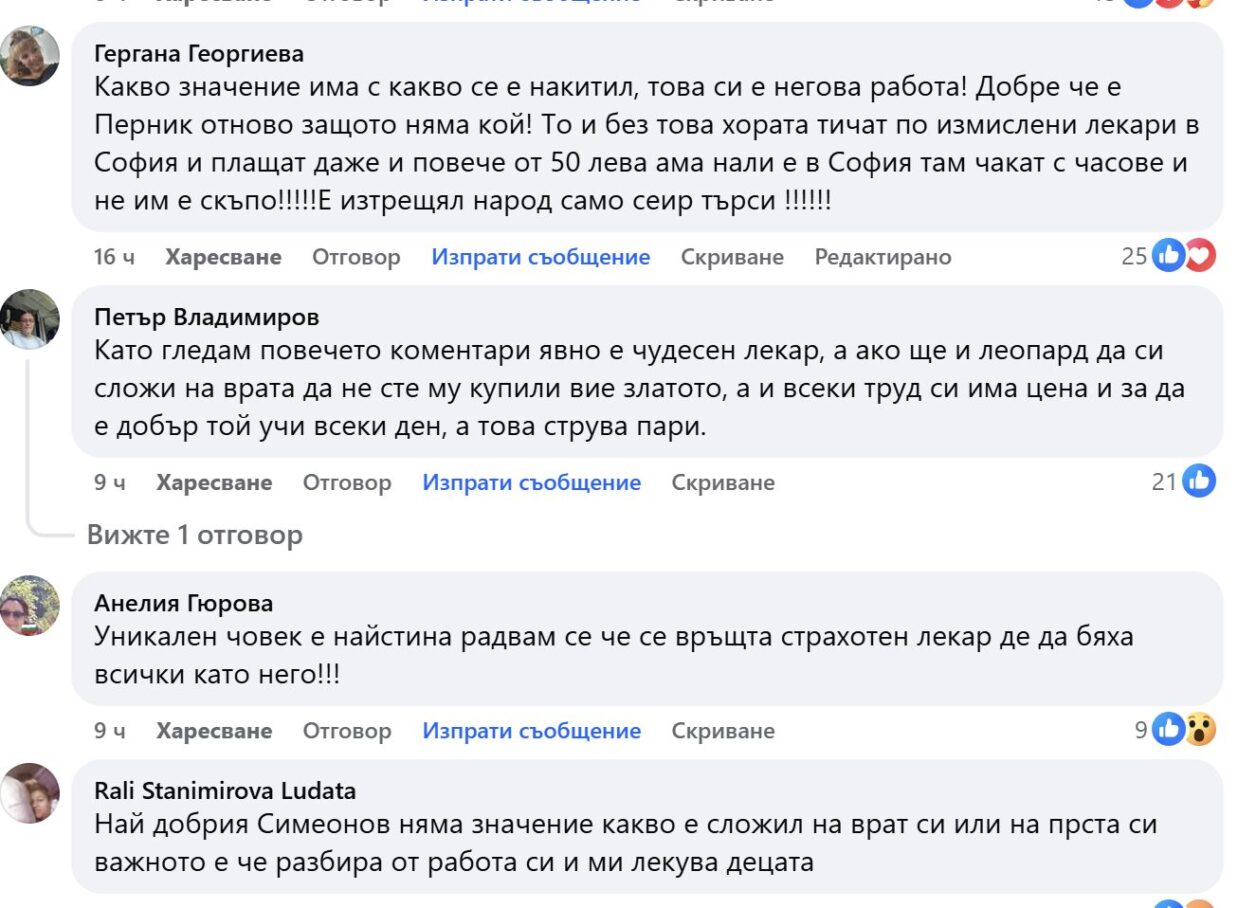Click 'Изпрати съобщение' under Анелия Гюрова's comment
Viewport: 1256px width, 908px height.
531,731
